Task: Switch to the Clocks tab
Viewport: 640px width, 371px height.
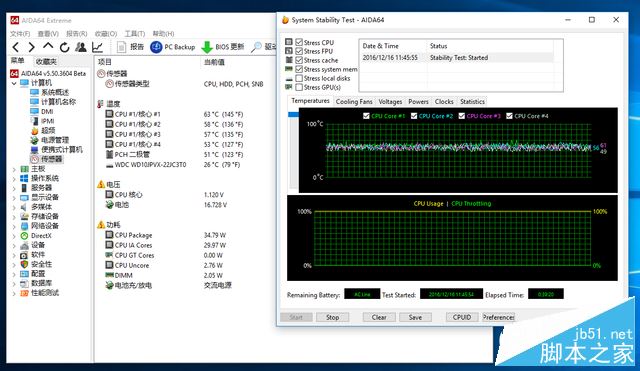Action: click(444, 102)
